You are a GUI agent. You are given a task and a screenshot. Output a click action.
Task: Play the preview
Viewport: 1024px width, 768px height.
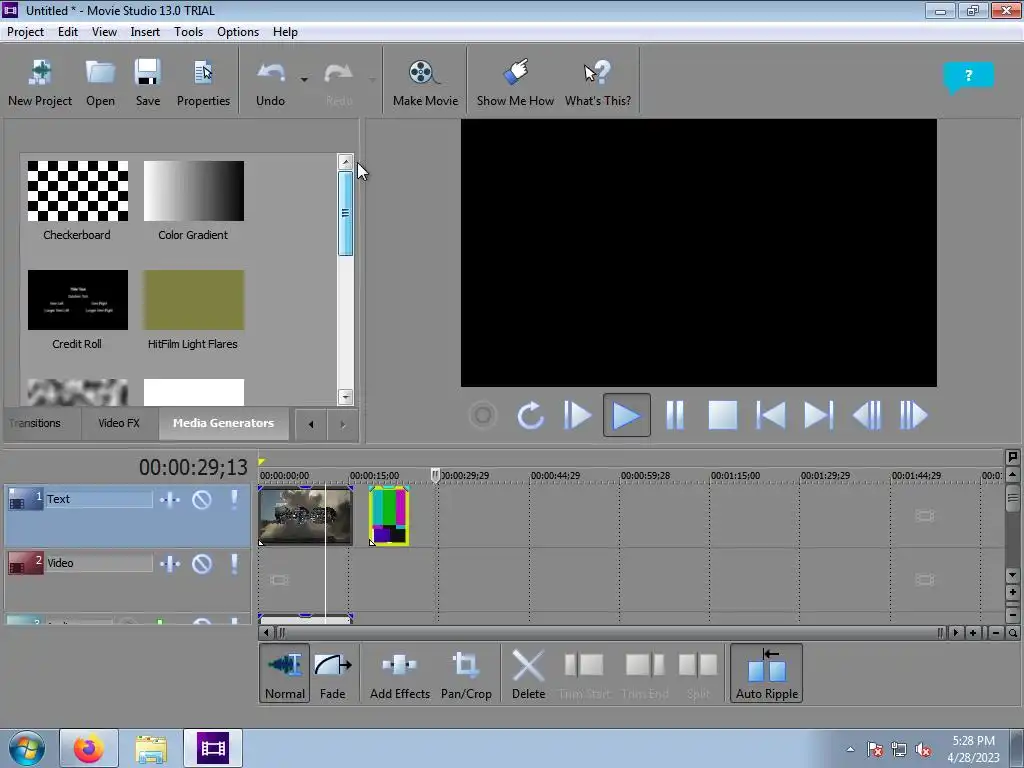pos(626,415)
